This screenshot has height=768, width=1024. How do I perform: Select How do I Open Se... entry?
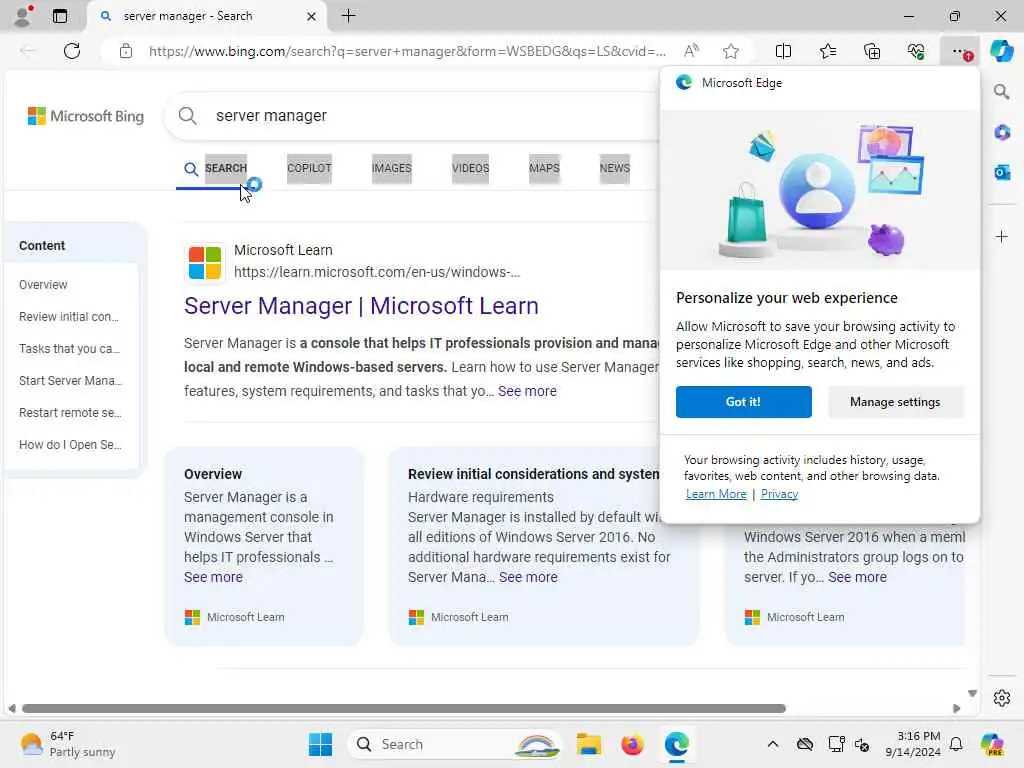(x=70, y=445)
